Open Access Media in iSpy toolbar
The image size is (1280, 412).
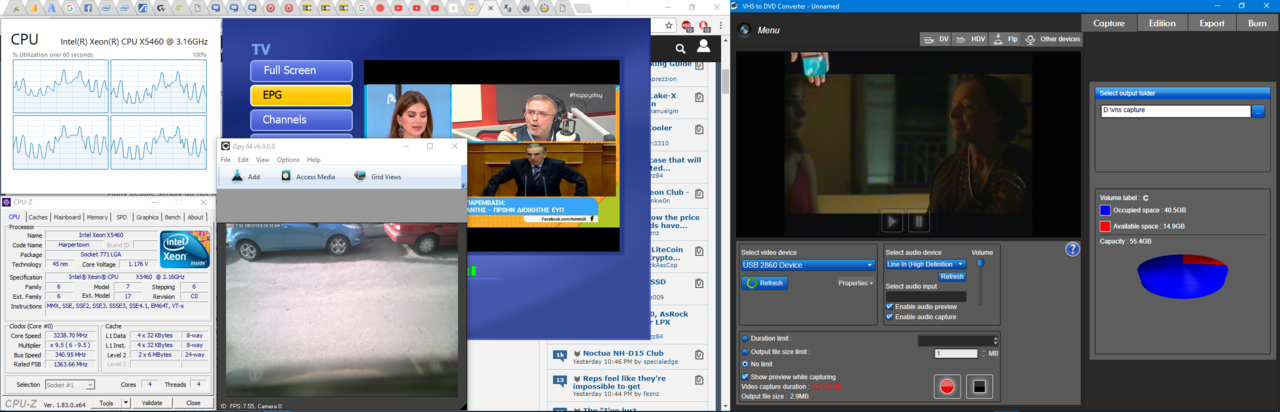pyautogui.click(x=308, y=176)
